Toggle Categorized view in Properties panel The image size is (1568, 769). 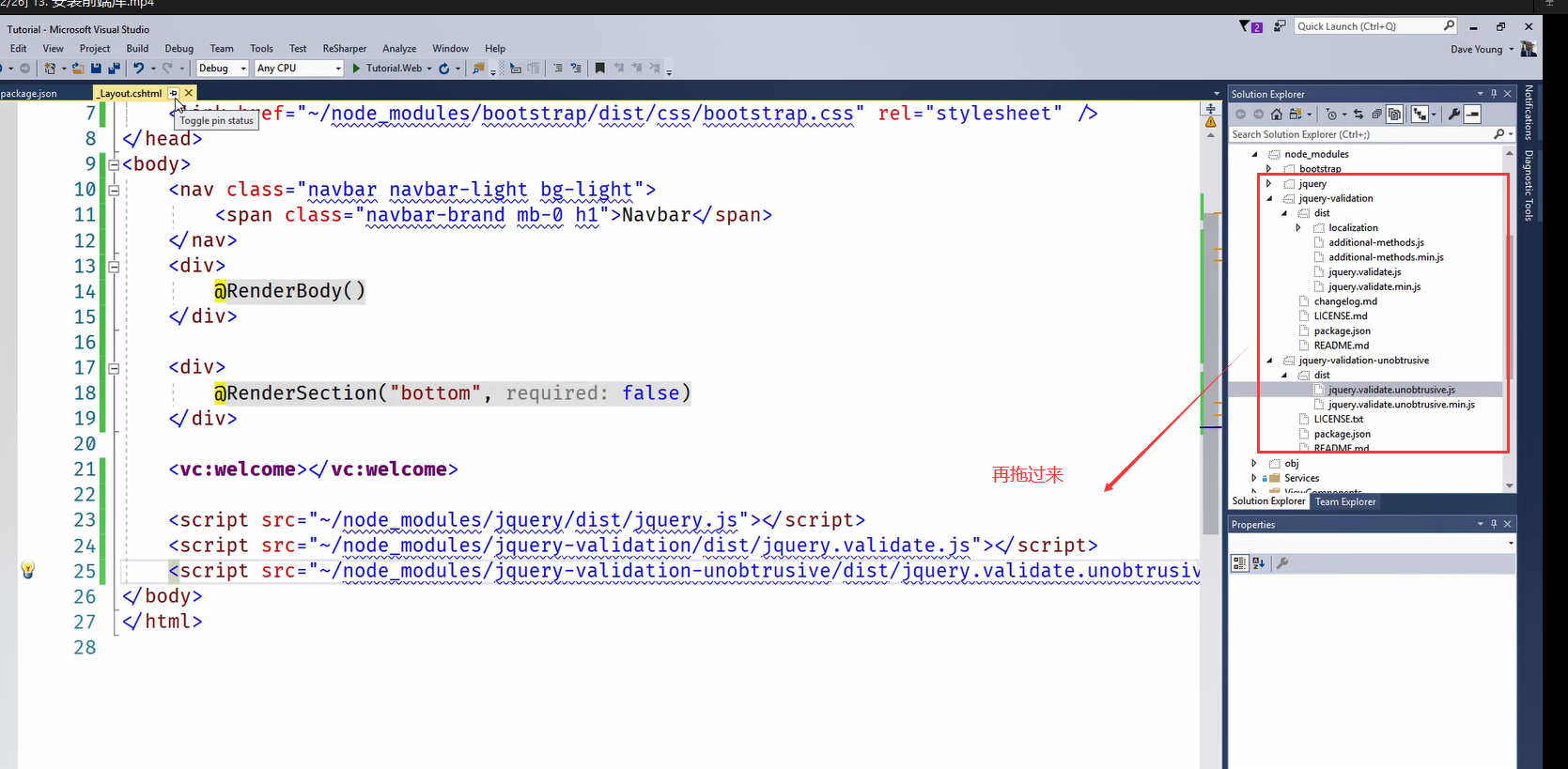coord(1240,563)
